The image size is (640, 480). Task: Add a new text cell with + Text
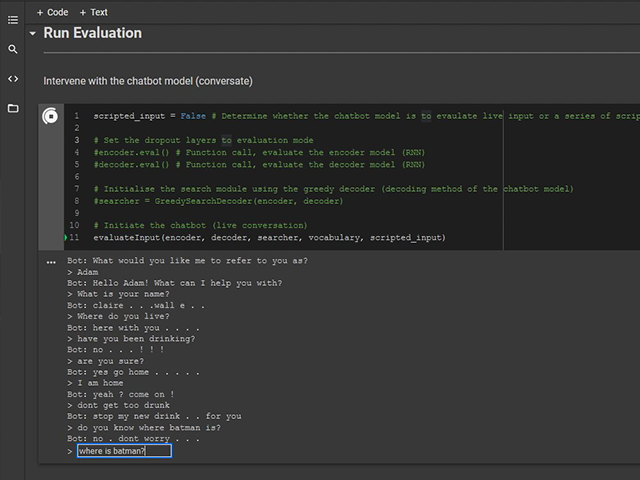tap(94, 12)
